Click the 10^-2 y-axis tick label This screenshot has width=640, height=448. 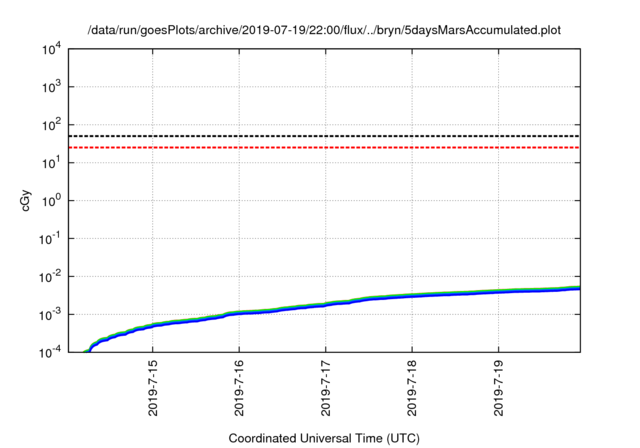pyautogui.click(x=50, y=277)
